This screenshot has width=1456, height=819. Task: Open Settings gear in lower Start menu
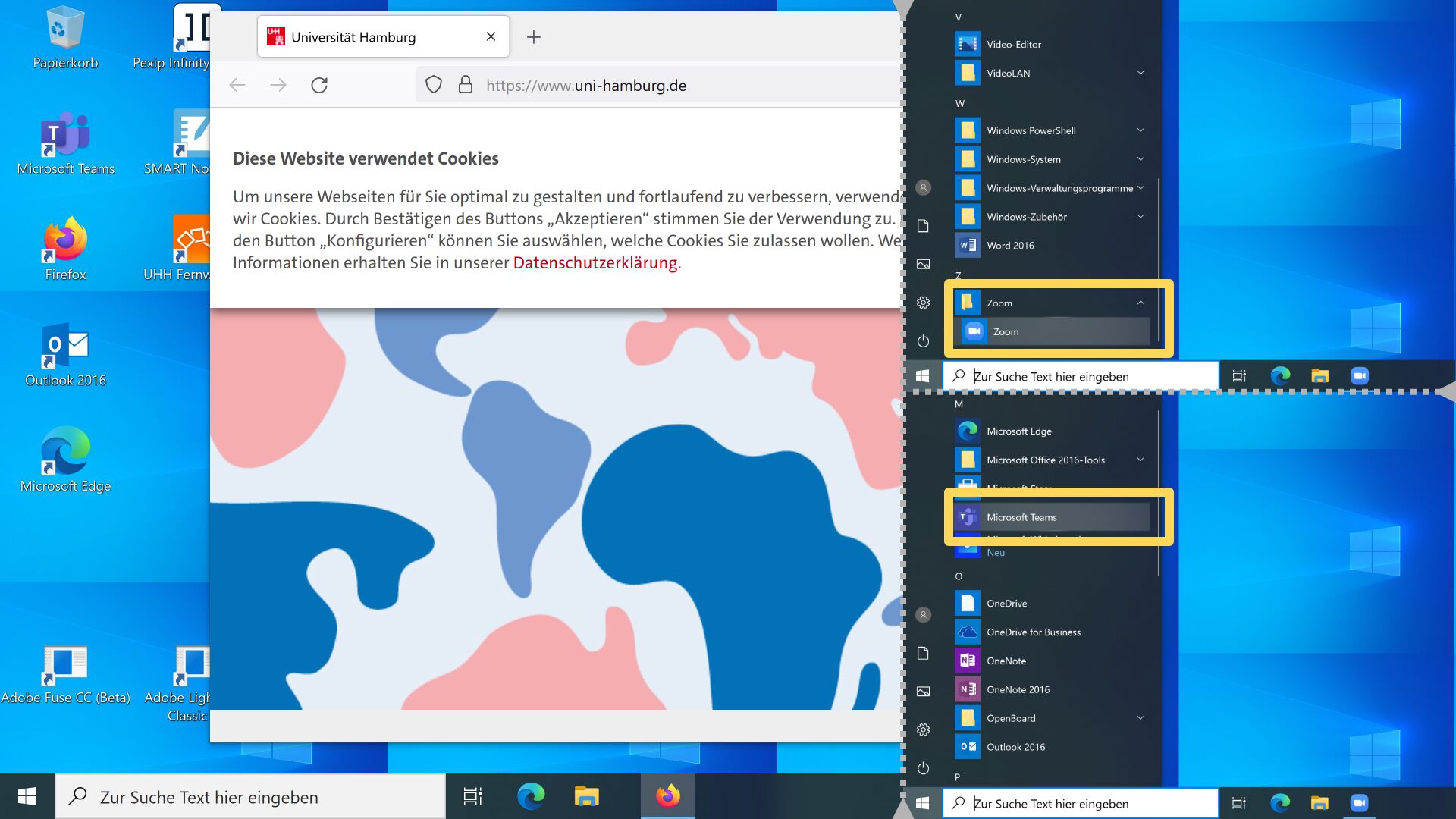click(x=923, y=730)
